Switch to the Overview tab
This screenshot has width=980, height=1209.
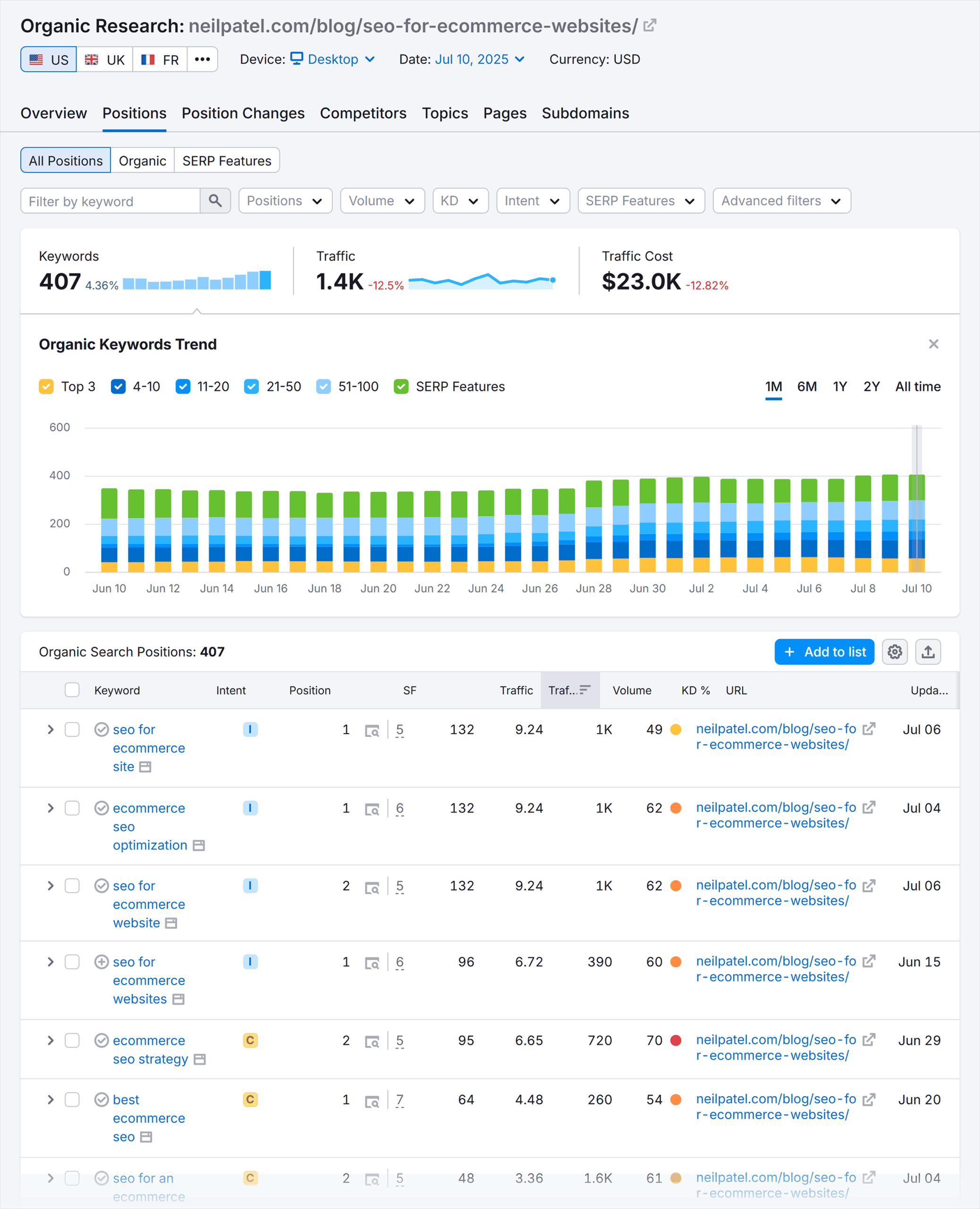click(x=54, y=113)
